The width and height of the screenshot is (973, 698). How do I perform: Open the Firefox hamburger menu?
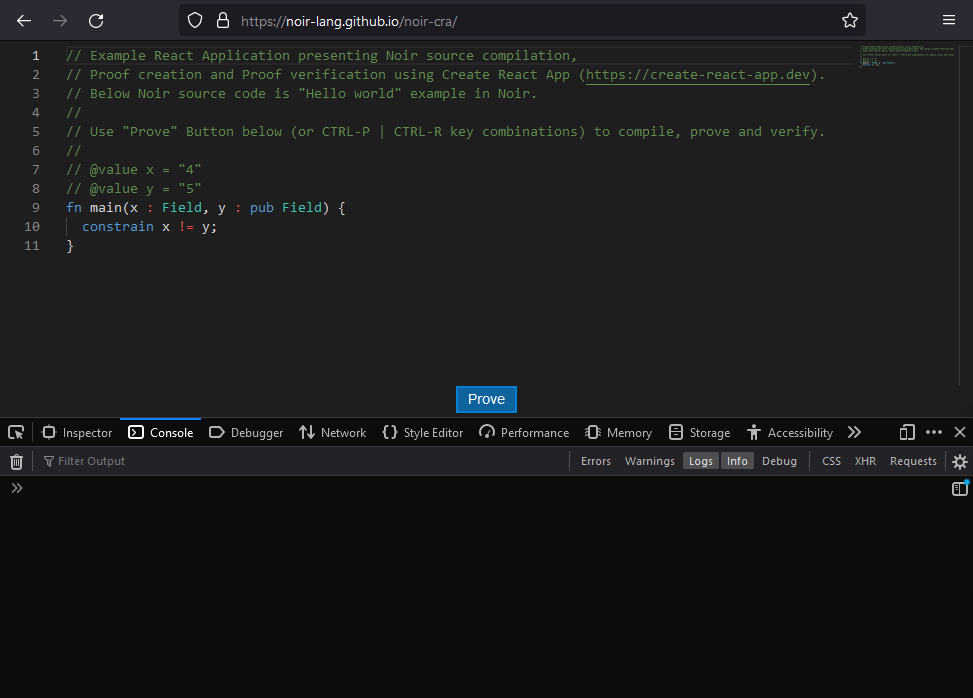[949, 20]
